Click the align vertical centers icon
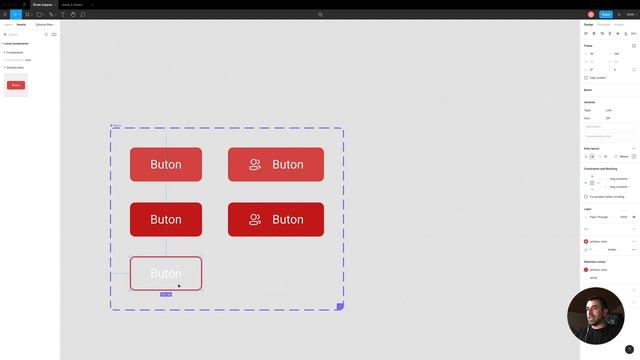This screenshot has height=360, width=640. [618, 33]
